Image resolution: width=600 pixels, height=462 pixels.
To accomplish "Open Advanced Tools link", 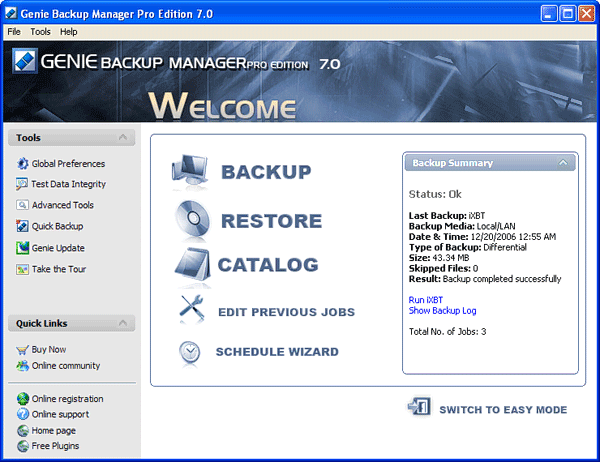I will [63, 205].
